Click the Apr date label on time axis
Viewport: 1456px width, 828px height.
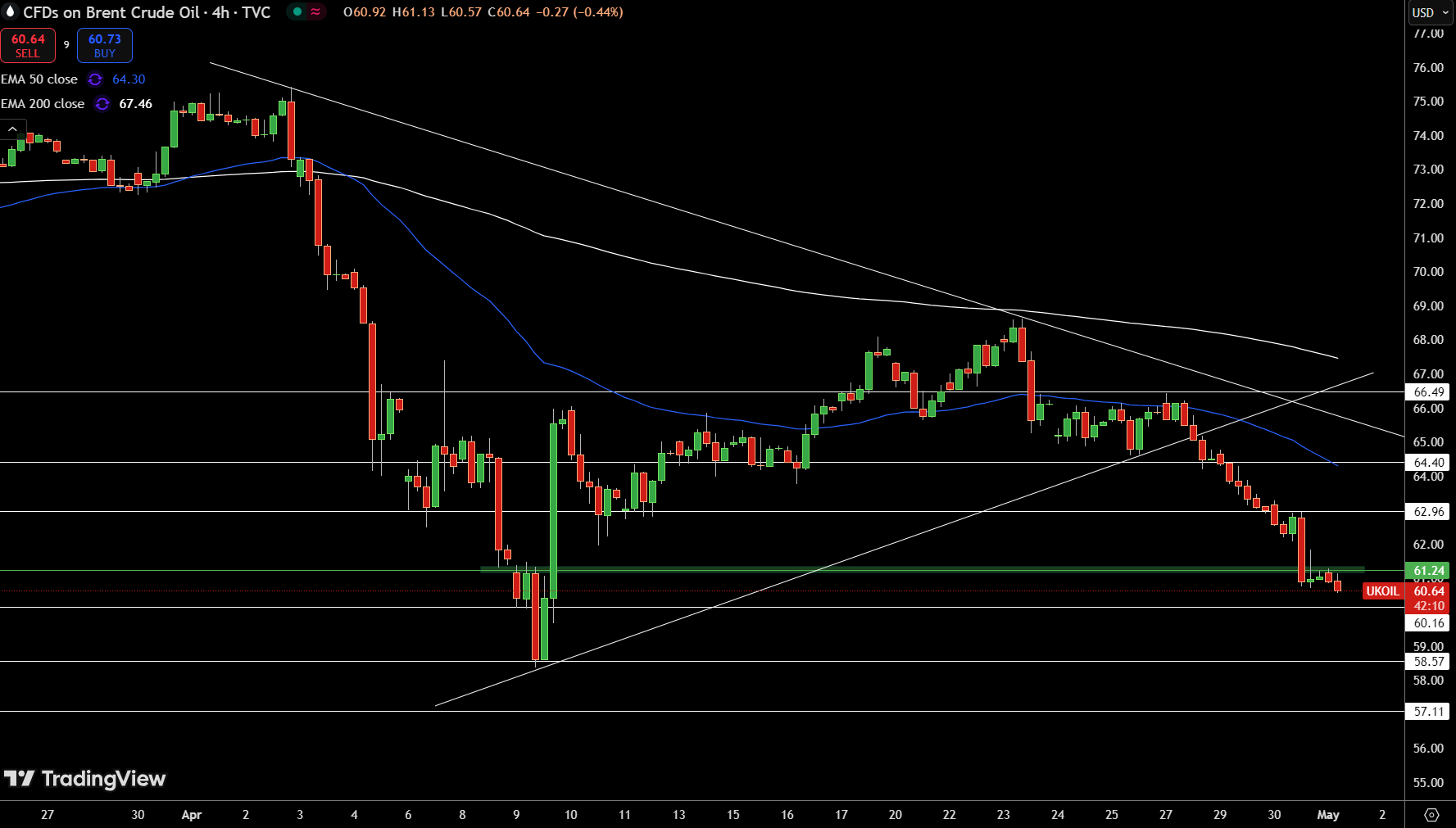click(x=191, y=815)
